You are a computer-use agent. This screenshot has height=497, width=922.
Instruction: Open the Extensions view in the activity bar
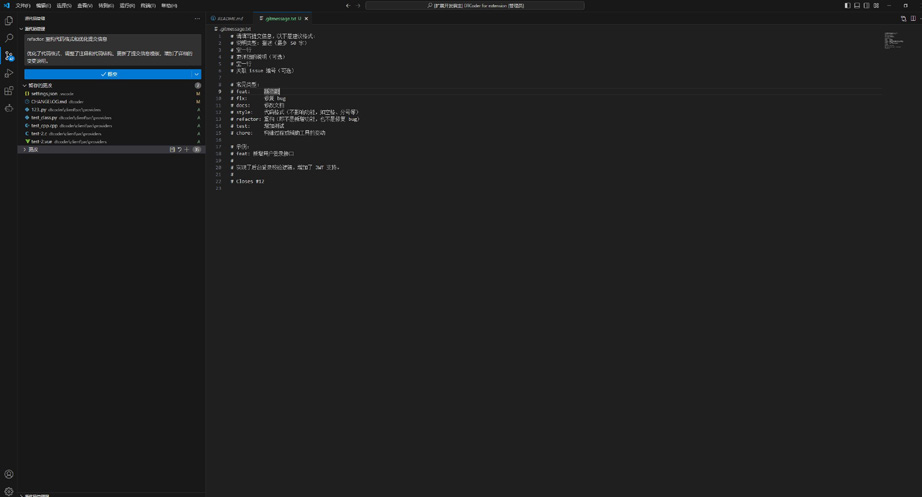(9, 90)
